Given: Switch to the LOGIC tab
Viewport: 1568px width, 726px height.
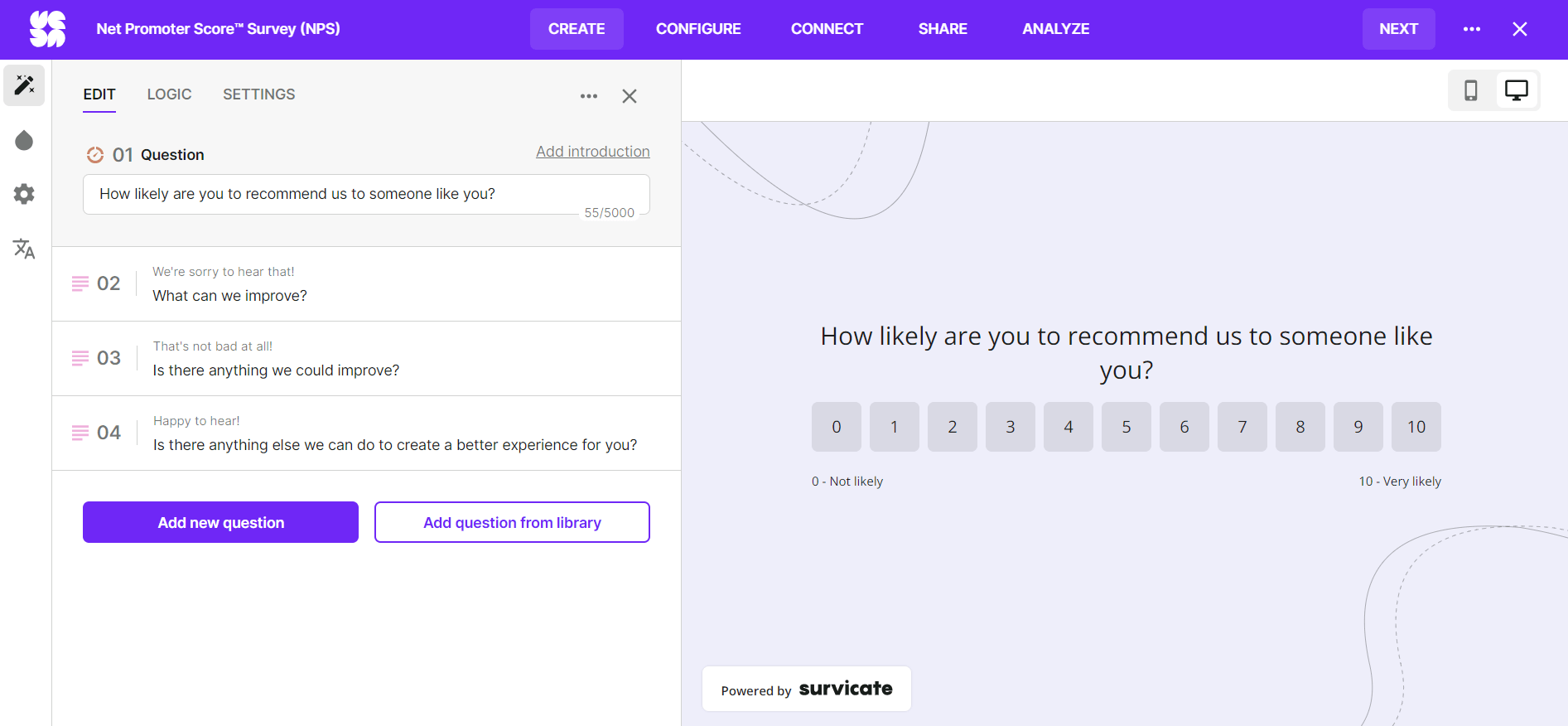Looking at the screenshot, I should tap(169, 94).
